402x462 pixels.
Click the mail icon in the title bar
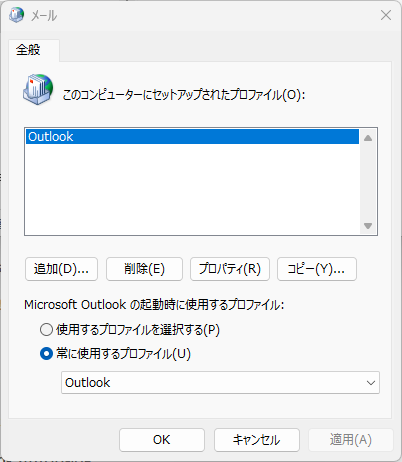click(16, 15)
